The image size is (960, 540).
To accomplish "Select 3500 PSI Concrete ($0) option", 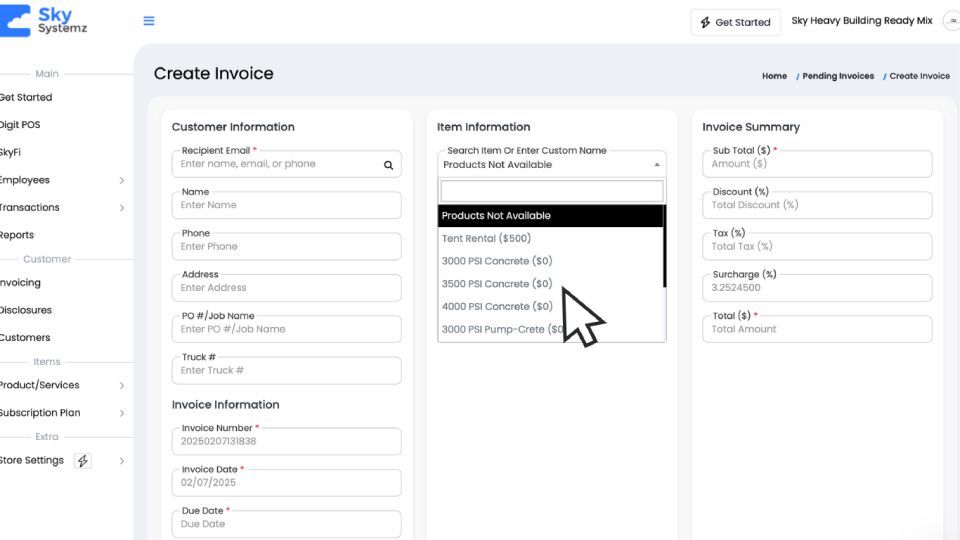I will tap(550, 284).
